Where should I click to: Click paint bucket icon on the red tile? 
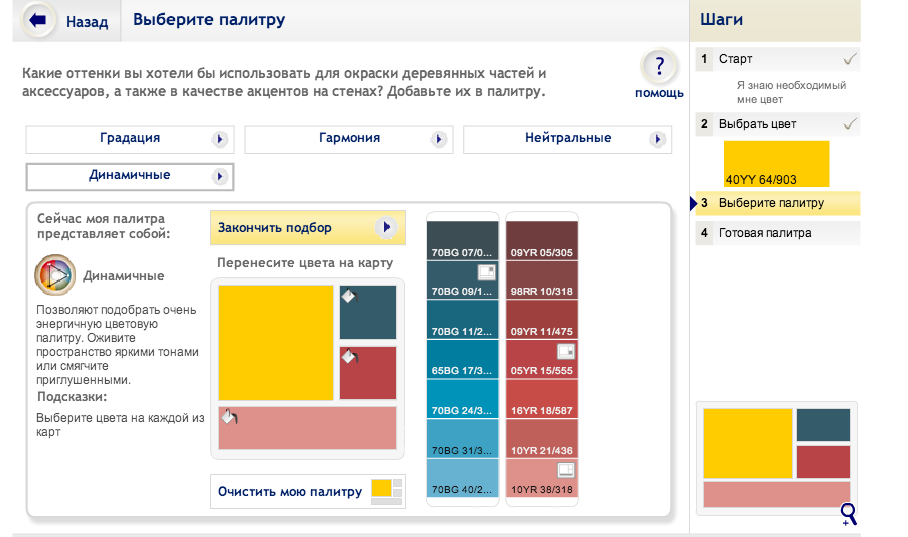pyautogui.click(x=349, y=356)
